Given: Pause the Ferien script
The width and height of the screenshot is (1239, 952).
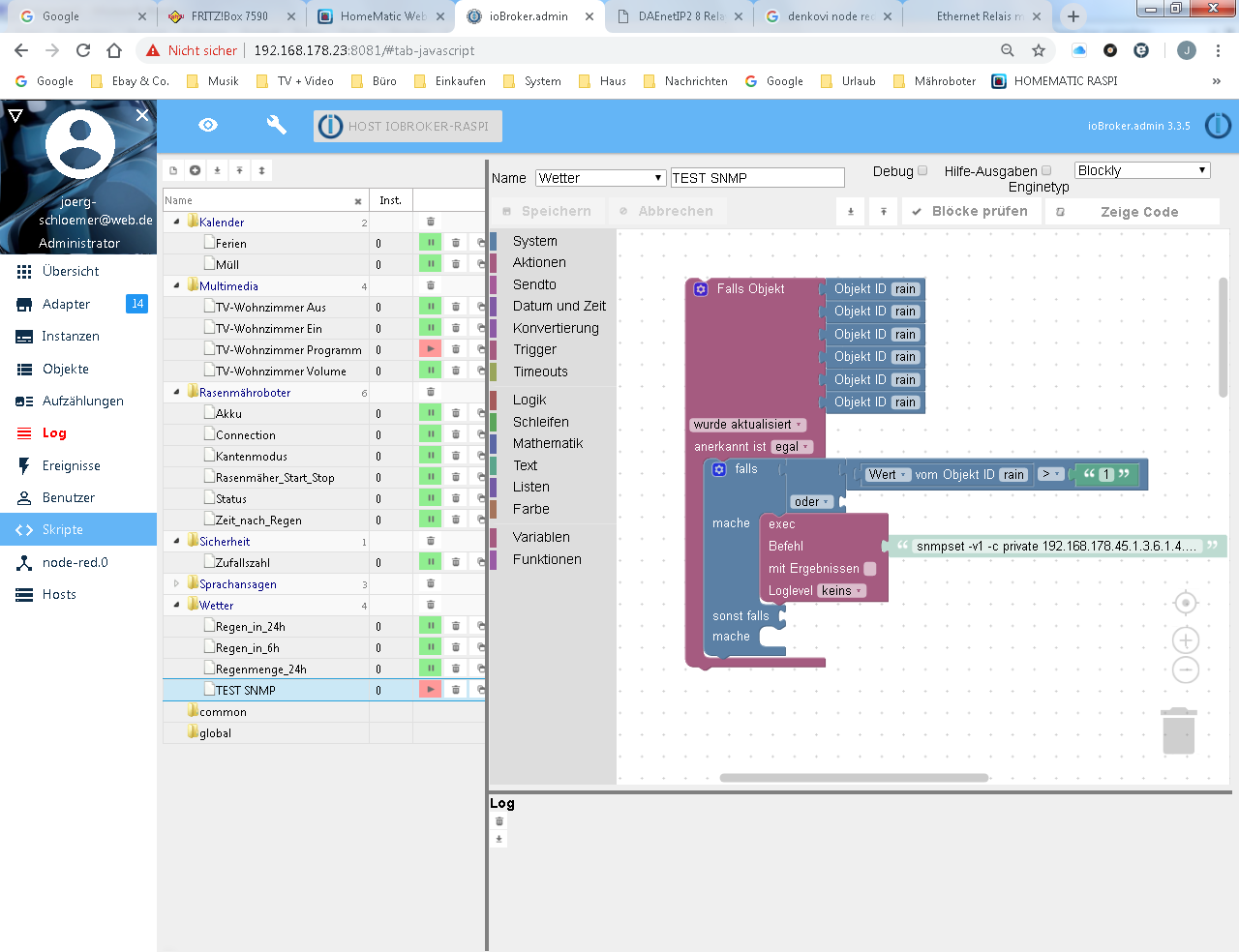Looking at the screenshot, I should click(430, 243).
